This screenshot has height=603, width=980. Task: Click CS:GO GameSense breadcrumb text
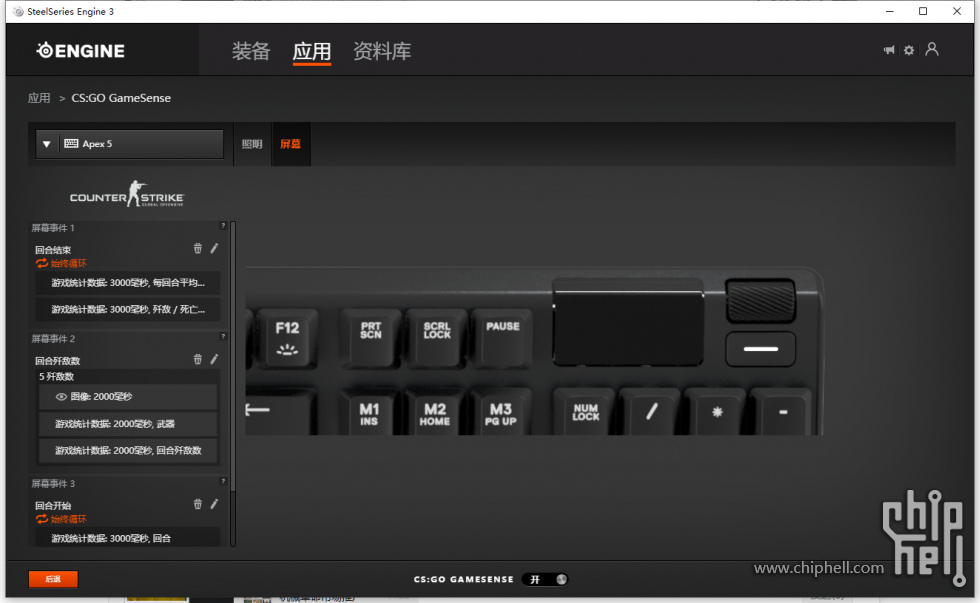(121, 98)
